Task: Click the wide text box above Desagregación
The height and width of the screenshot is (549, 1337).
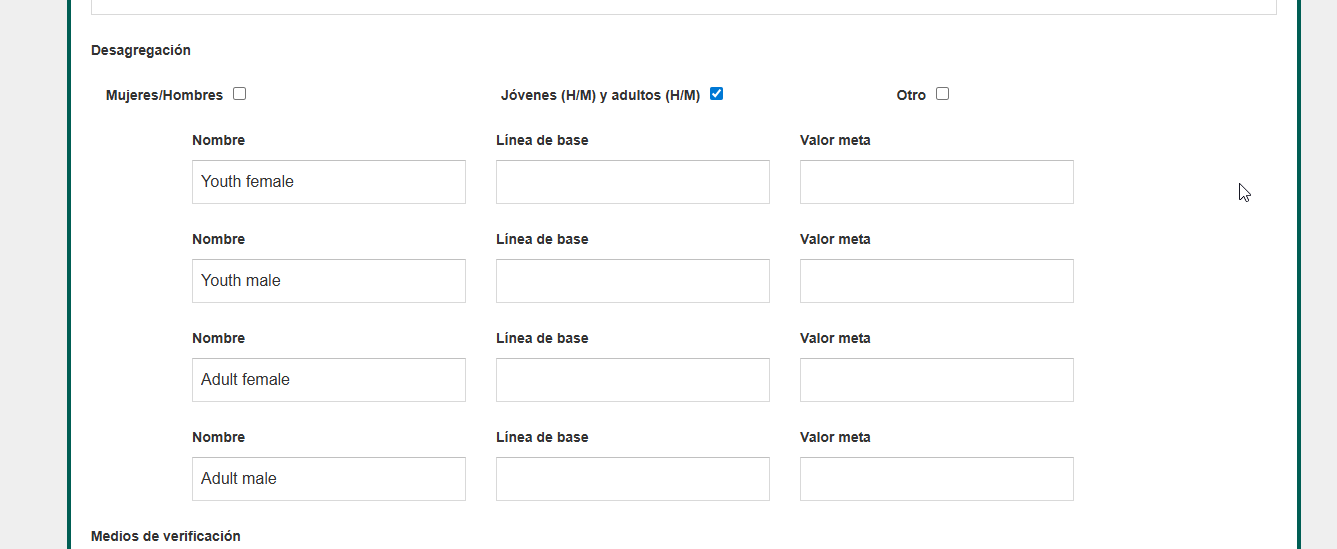Action: 683,6
